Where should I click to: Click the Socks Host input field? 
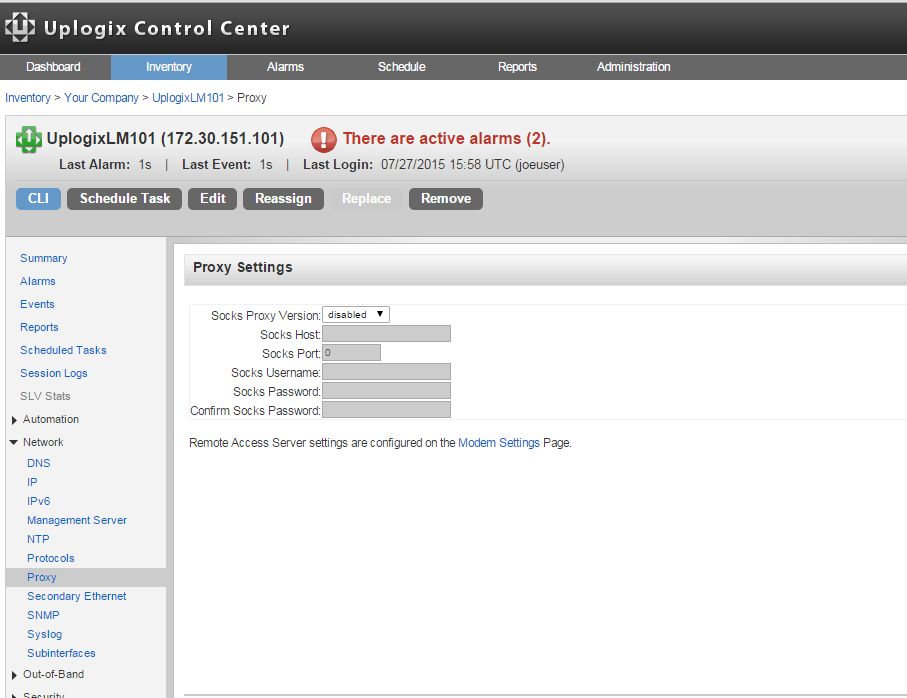(386, 334)
